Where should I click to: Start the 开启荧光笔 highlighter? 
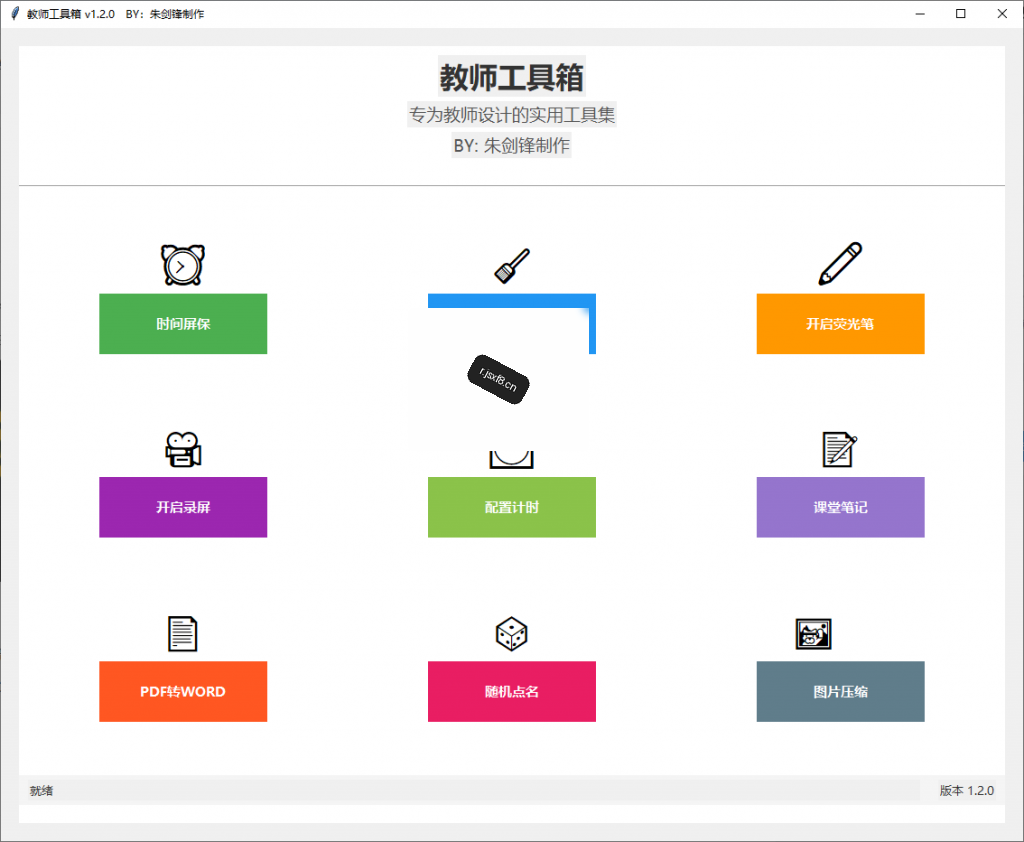840,324
